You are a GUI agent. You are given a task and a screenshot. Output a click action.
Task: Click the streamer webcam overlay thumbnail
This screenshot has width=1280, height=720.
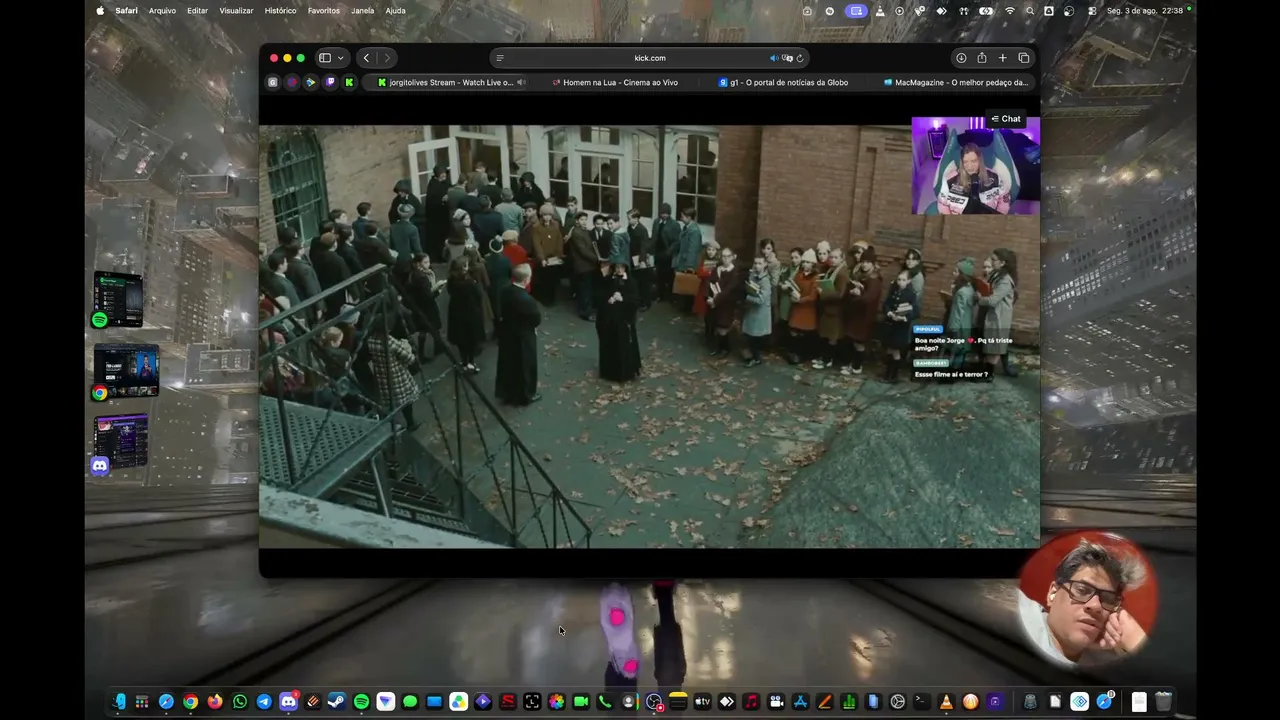[x=975, y=166]
